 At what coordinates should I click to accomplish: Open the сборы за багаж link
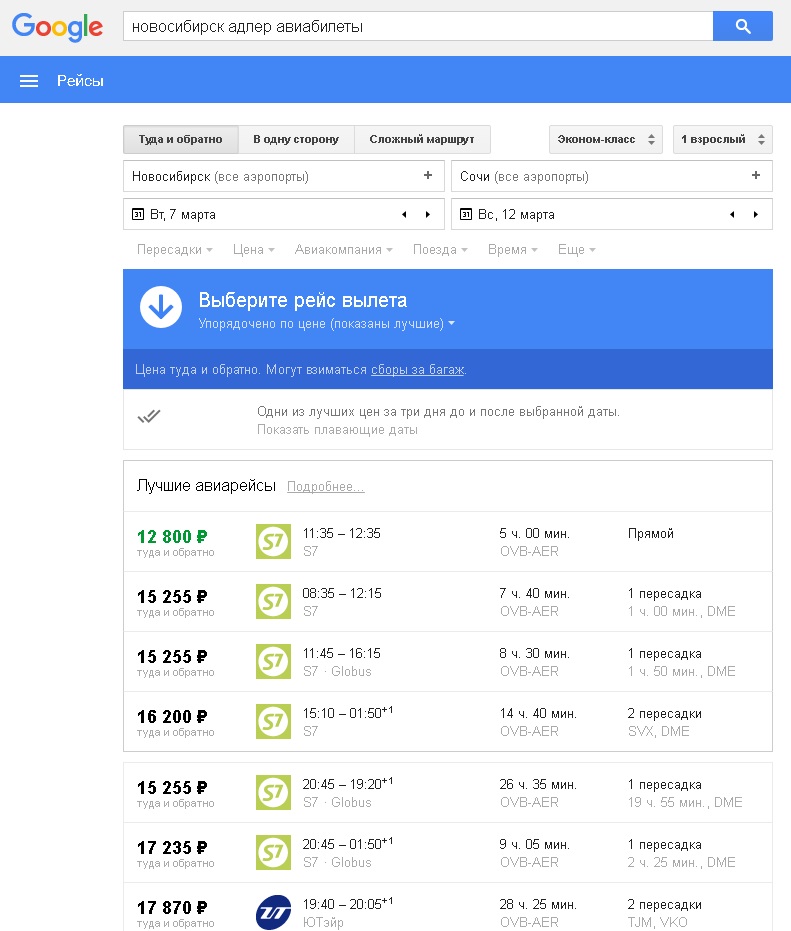point(417,369)
